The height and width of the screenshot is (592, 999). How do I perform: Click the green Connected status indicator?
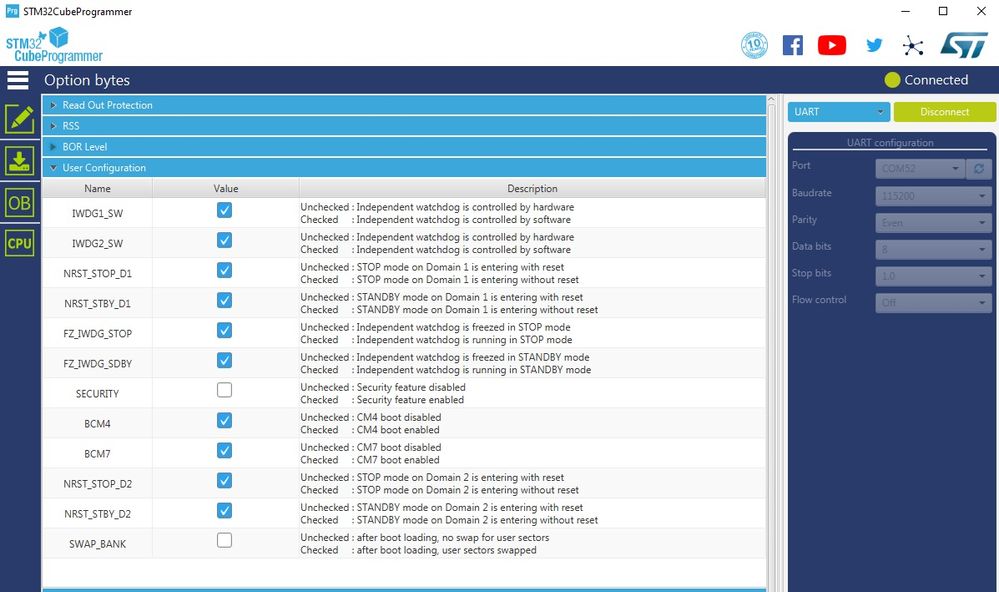tap(893, 80)
